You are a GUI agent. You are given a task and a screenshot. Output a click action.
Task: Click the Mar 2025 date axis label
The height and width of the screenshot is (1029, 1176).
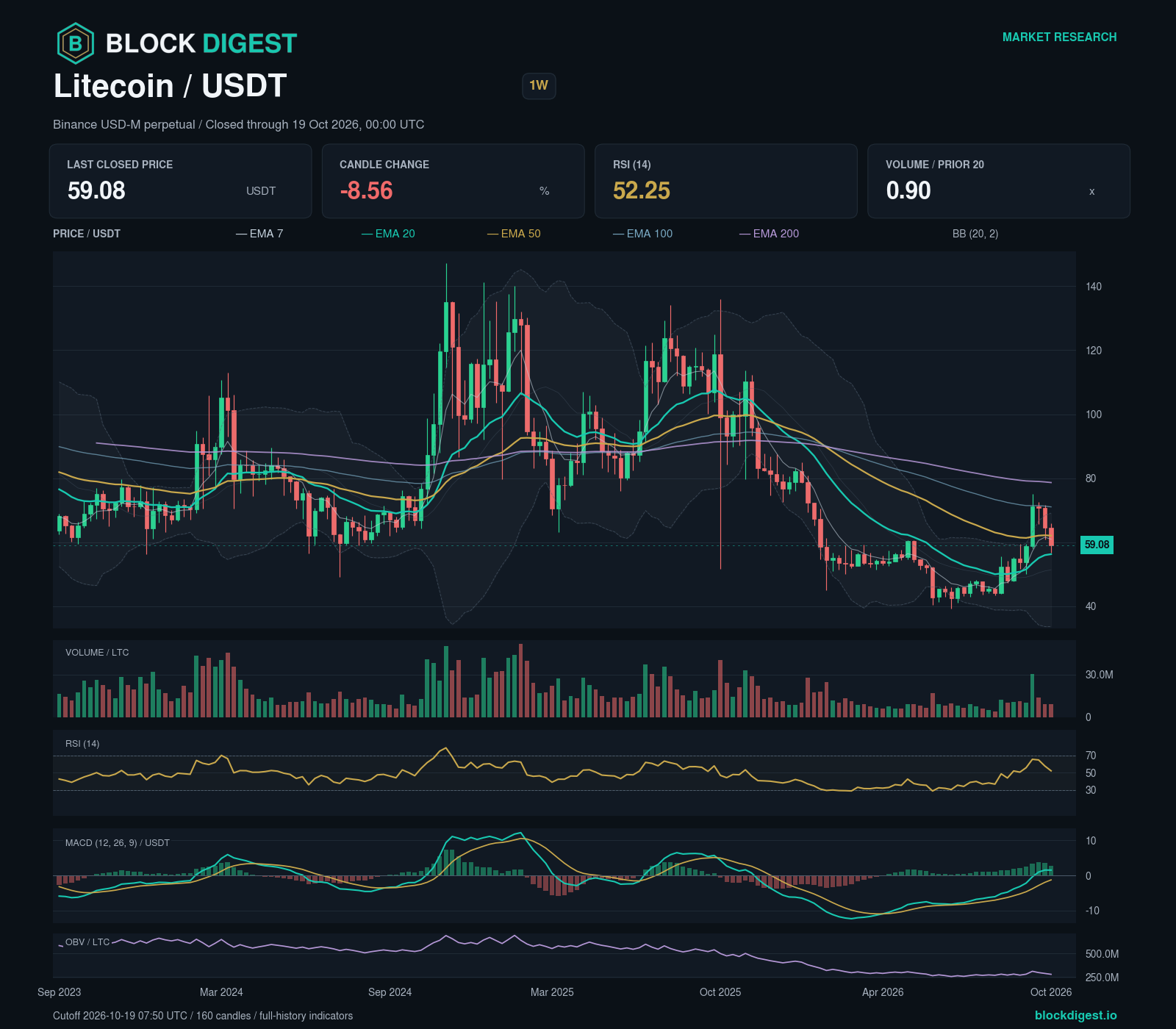coord(552,992)
